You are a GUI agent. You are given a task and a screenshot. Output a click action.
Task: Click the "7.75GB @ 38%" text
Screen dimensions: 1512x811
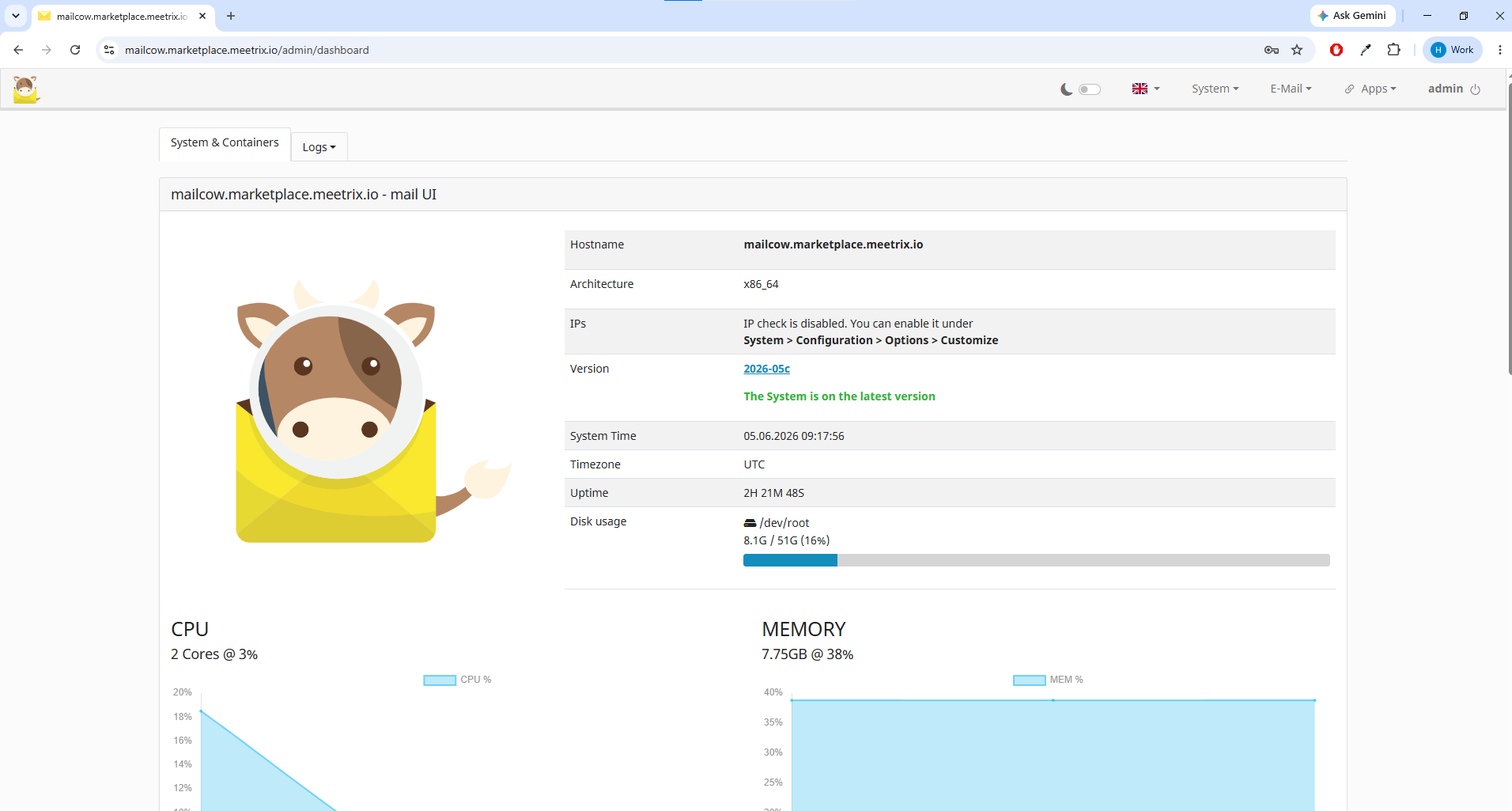coord(807,654)
